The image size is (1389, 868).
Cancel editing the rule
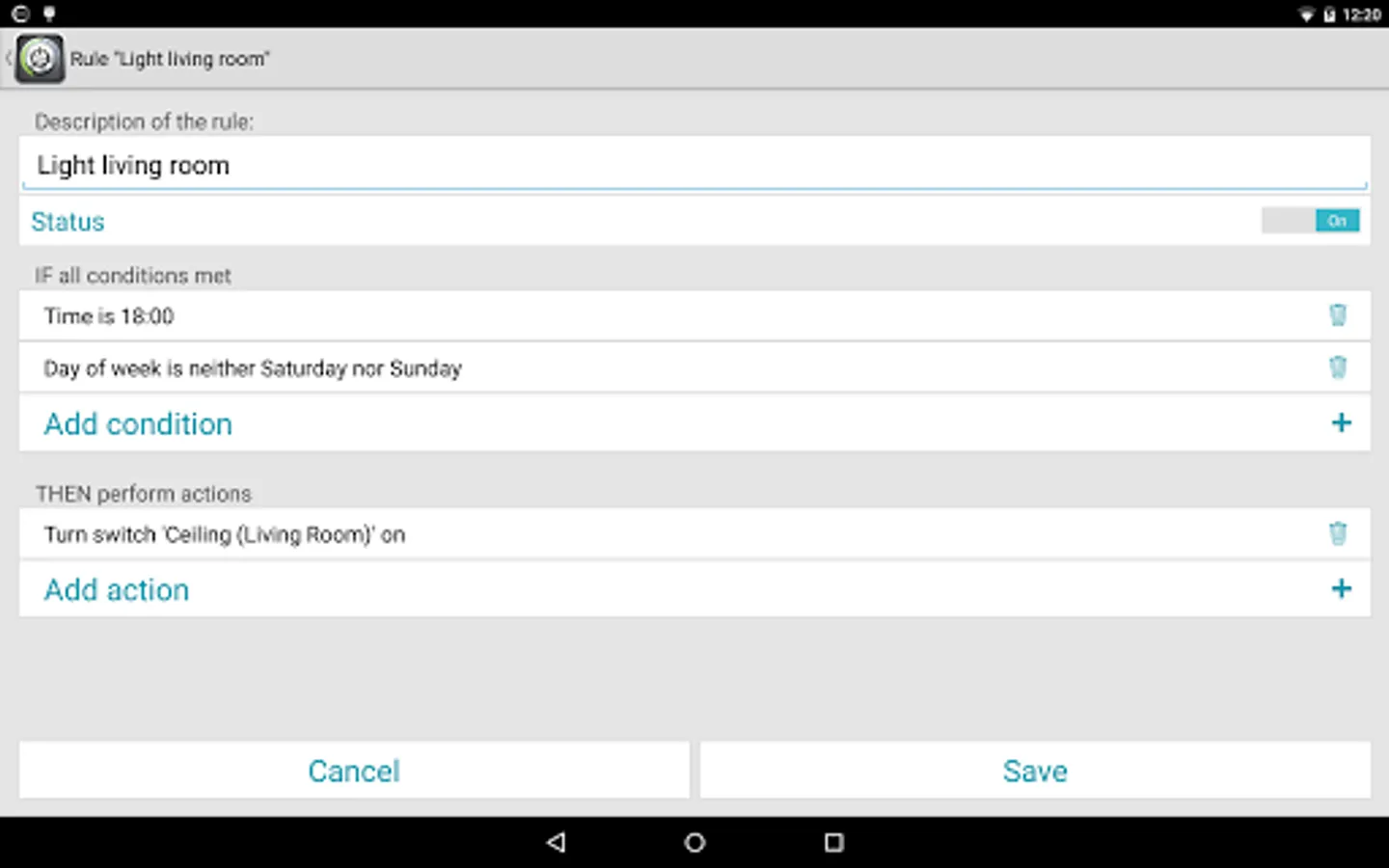coord(354,770)
